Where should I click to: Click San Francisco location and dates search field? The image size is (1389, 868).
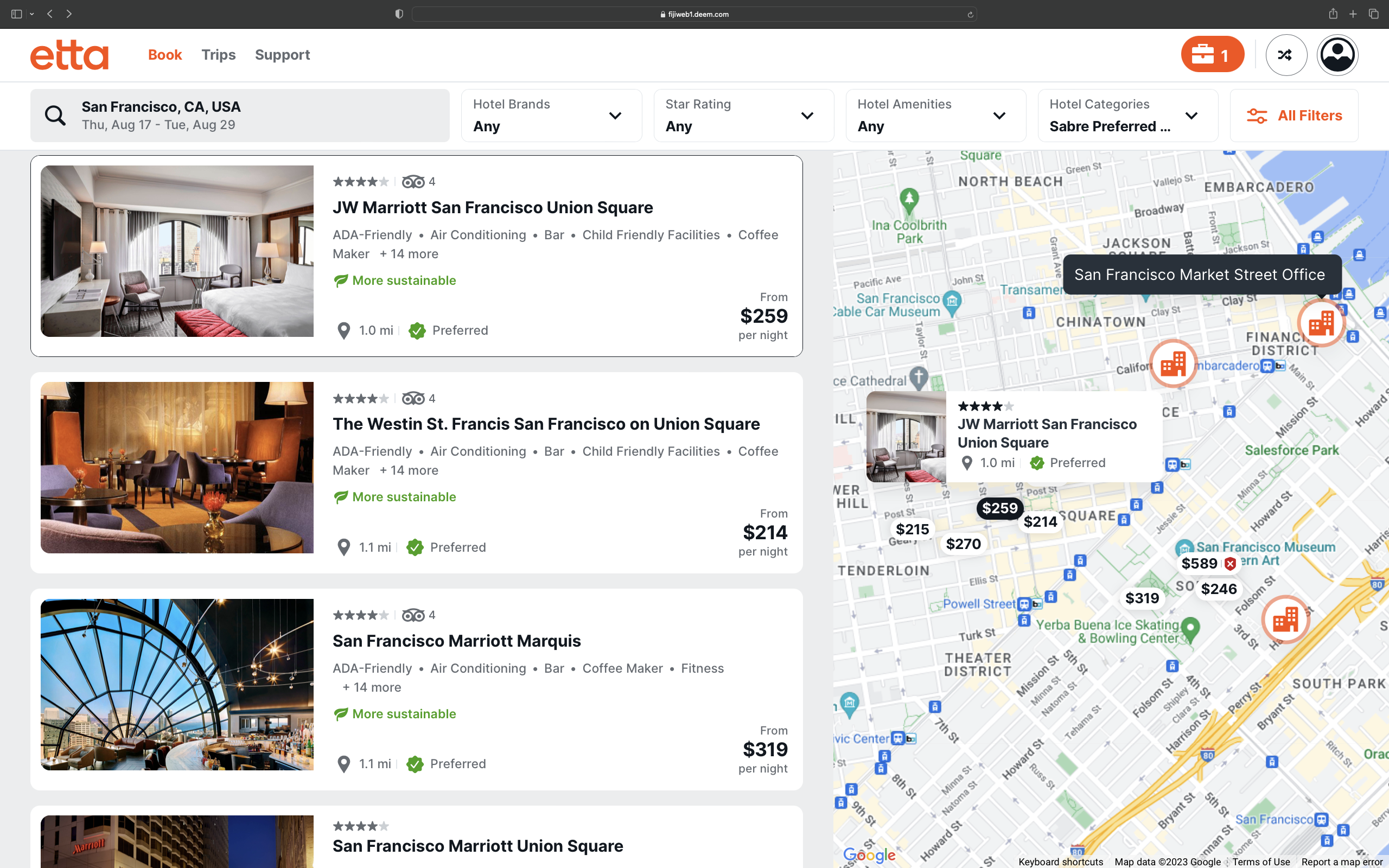240,116
